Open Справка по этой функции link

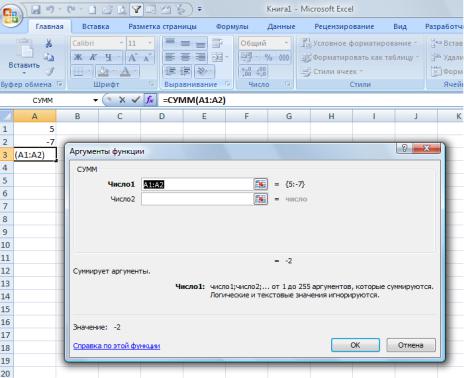click(x=116, y=346)
